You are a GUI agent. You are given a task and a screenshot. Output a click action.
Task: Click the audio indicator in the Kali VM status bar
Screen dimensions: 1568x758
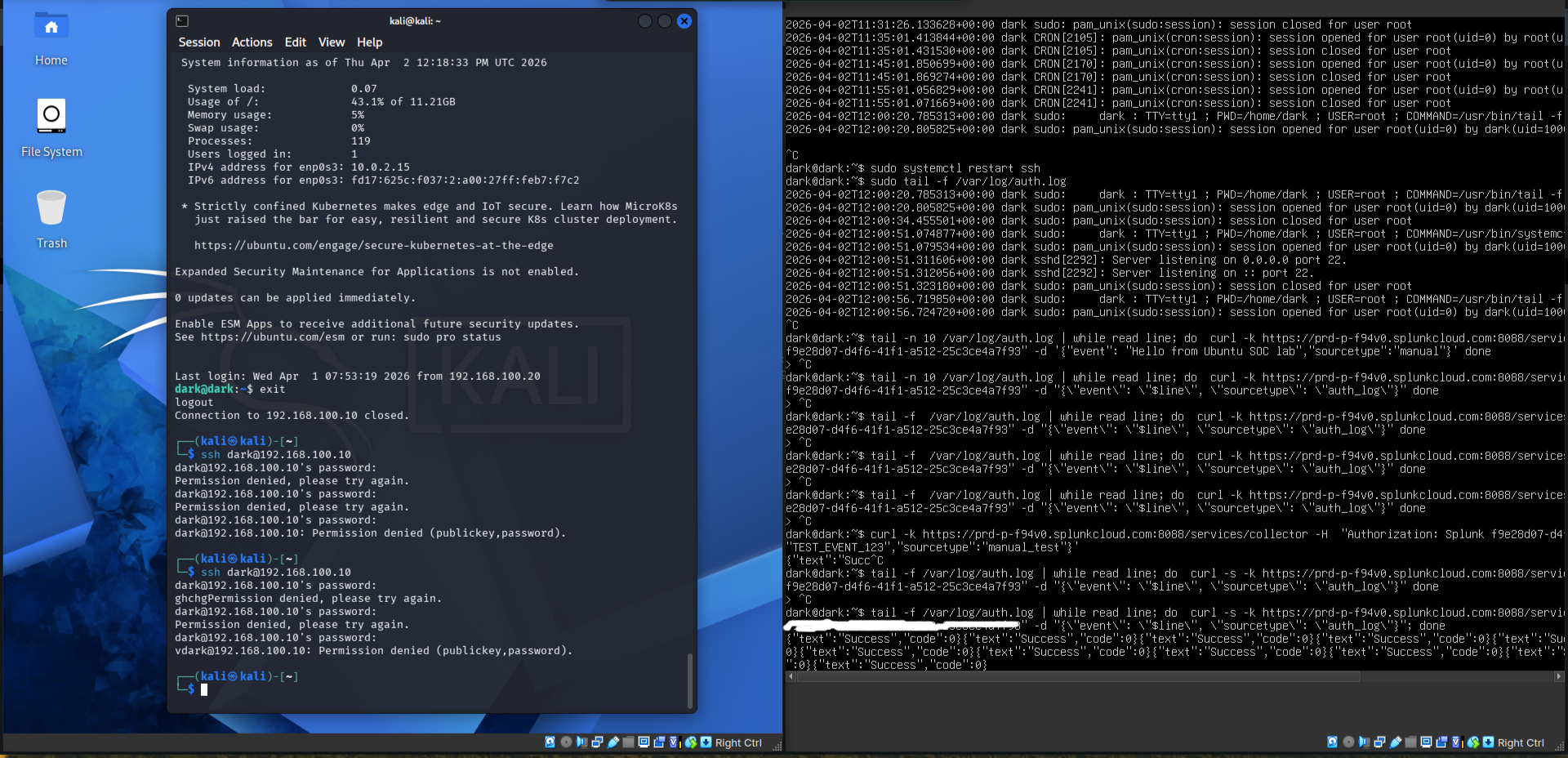[581, 742]
